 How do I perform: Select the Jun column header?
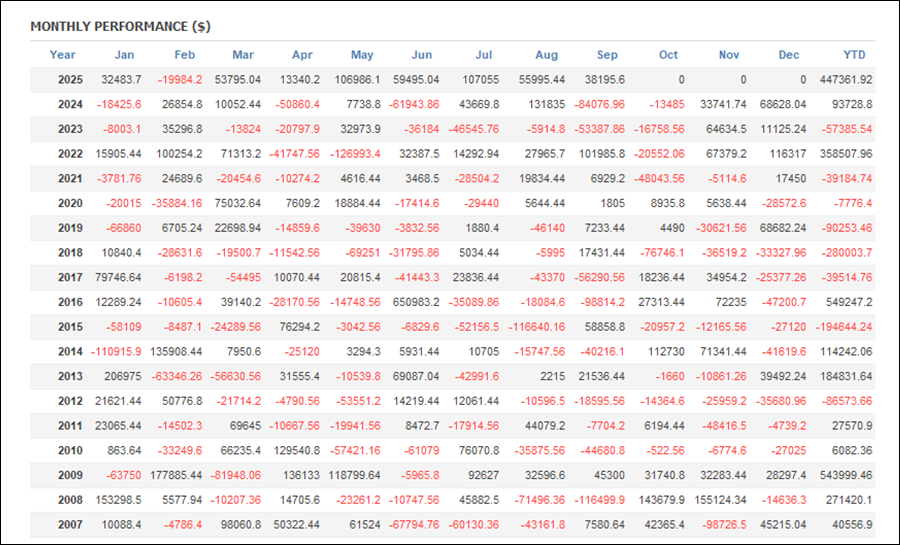tap(422, 55)
